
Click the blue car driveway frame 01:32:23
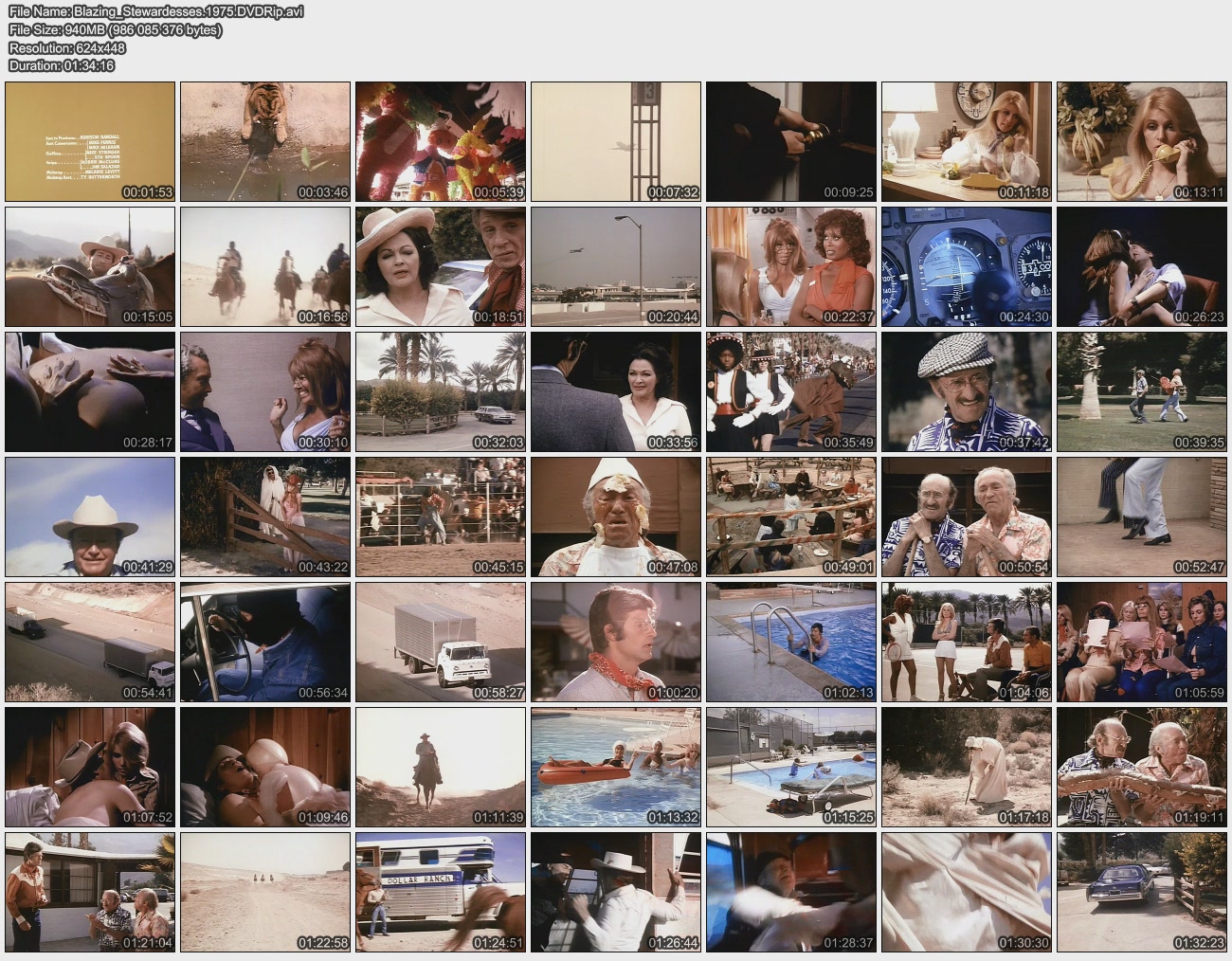tap(1142, 892)
